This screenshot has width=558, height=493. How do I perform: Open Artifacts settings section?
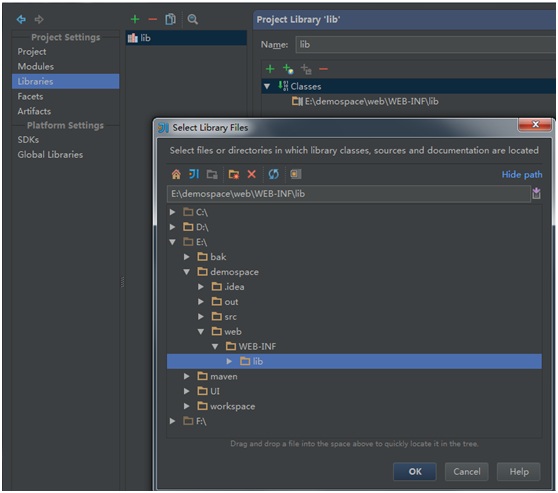pyautogui.click(x=34, y=111)
